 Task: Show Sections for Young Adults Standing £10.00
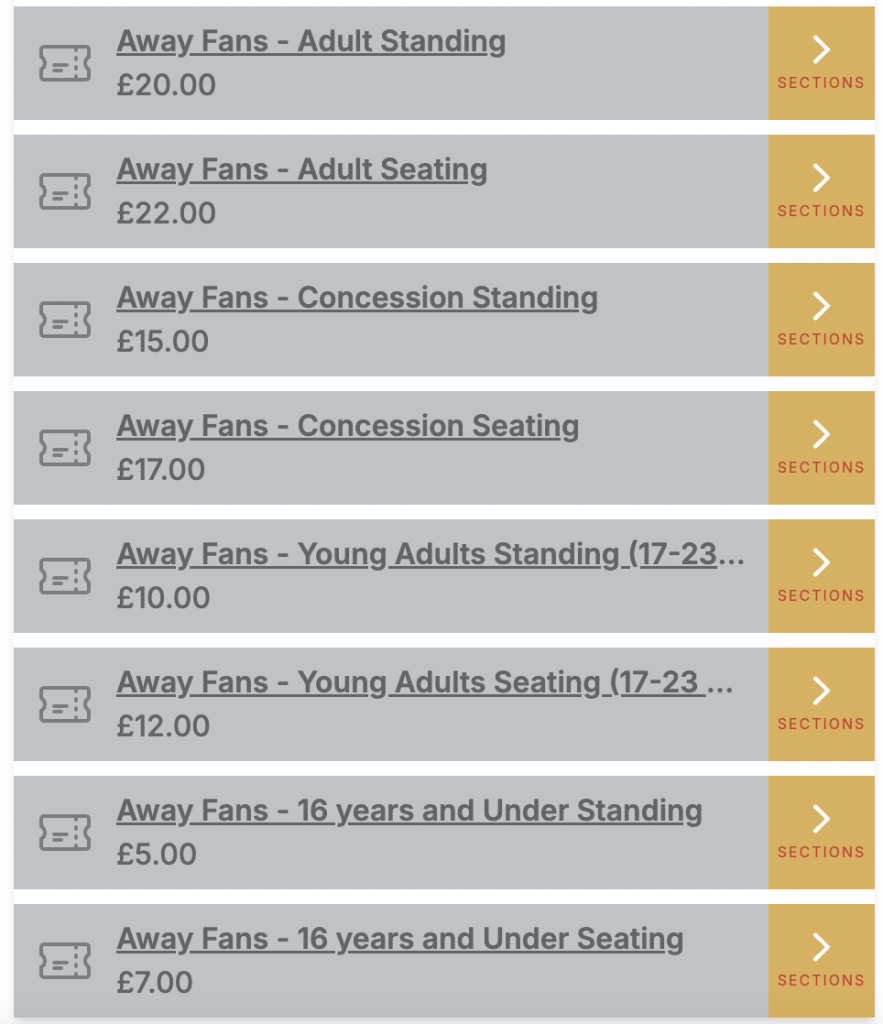tap(821, 576)
